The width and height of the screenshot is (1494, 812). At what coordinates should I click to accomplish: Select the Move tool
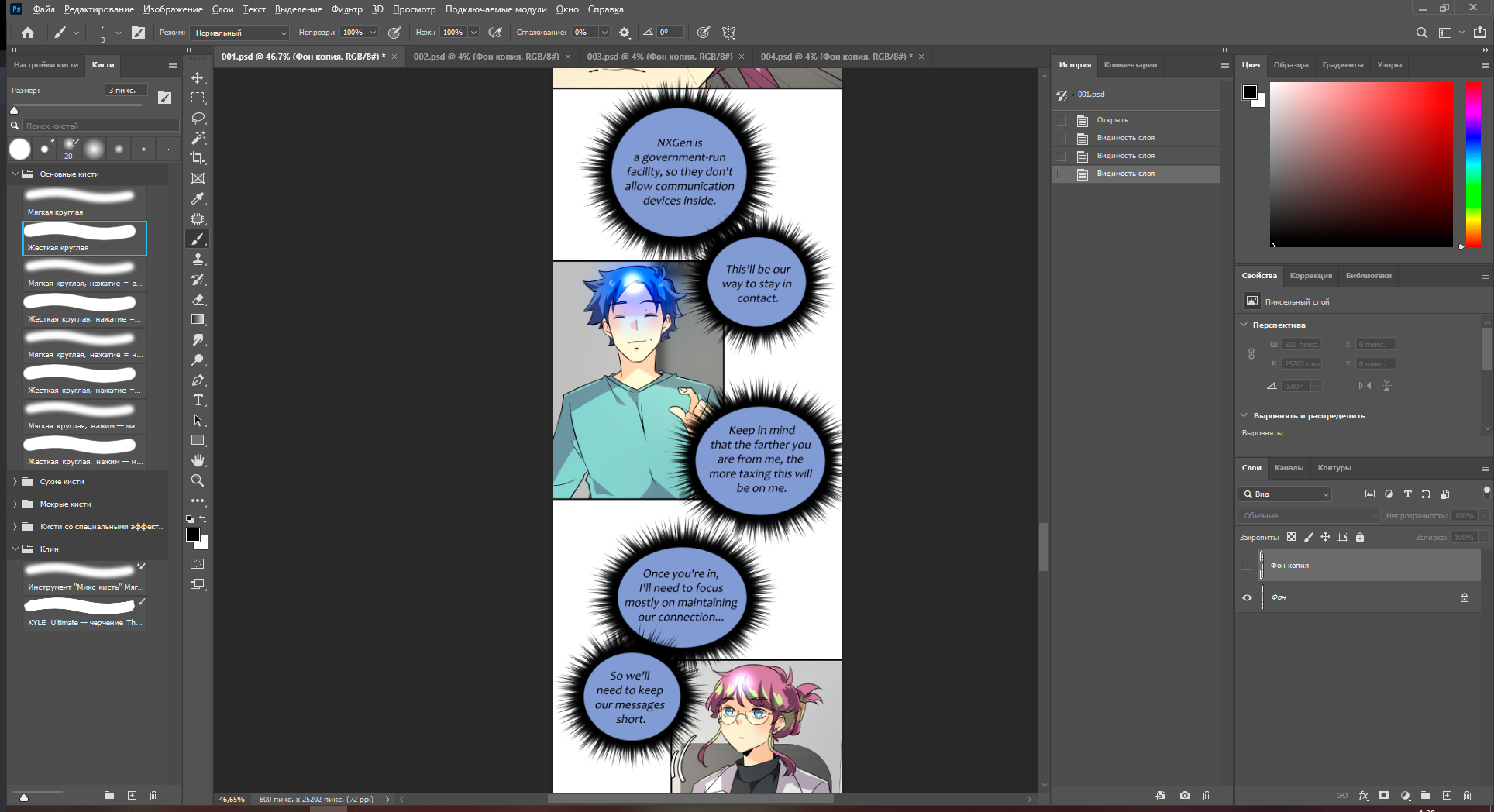coord(198,77)
